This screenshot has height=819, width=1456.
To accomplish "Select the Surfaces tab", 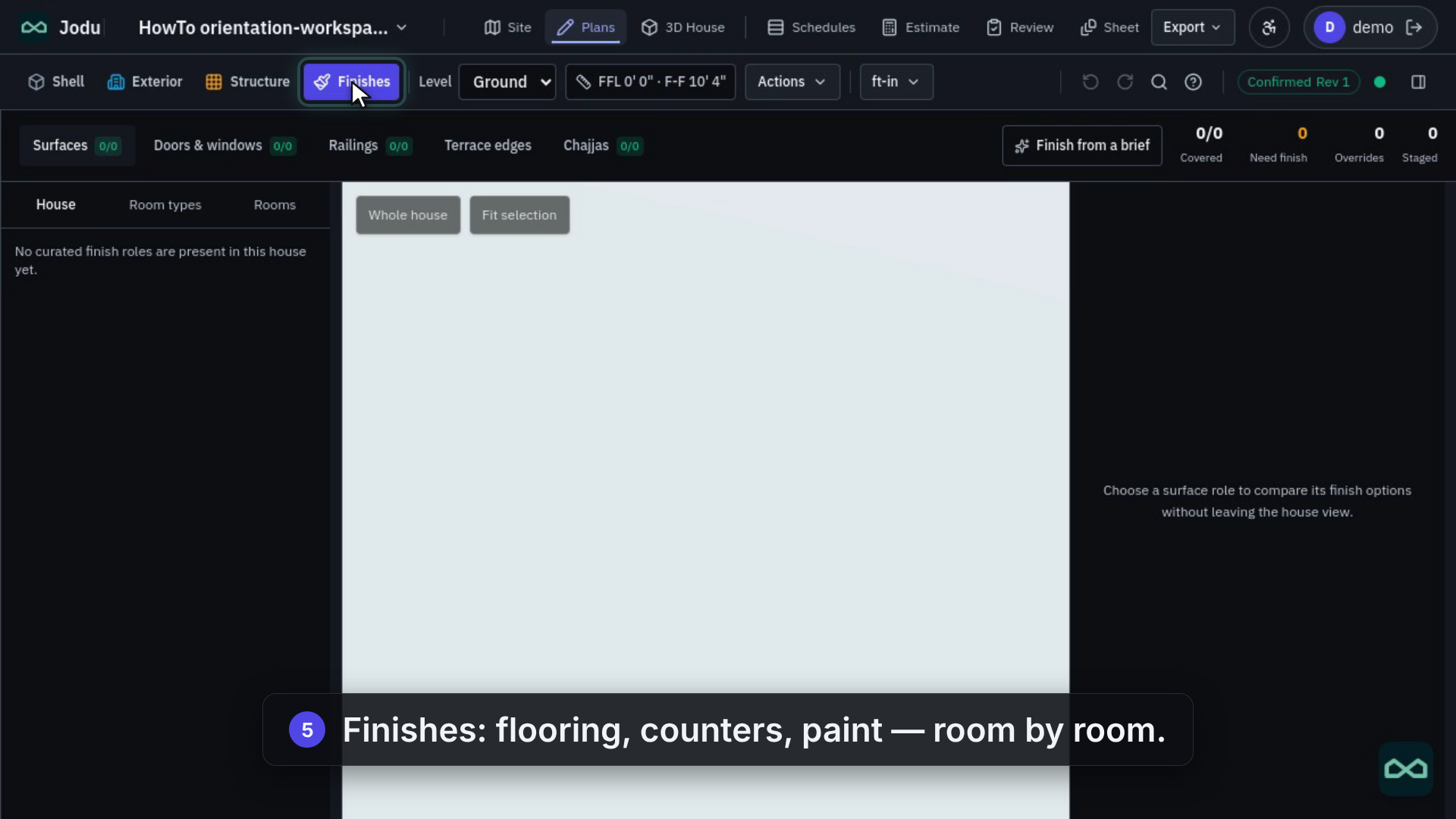I will coord(77,146).
